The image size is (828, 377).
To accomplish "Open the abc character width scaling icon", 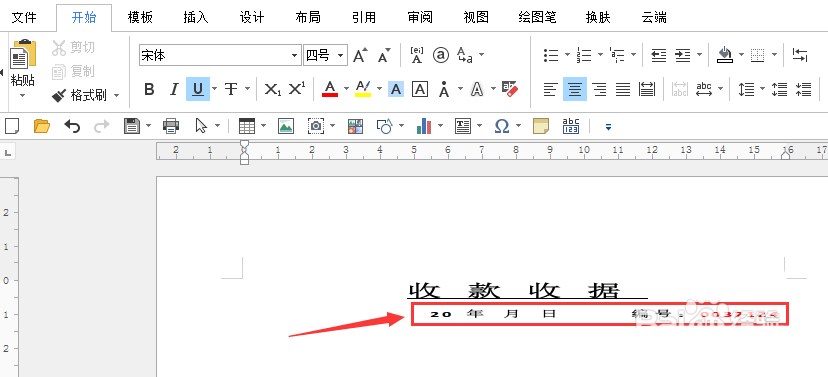I will click(x=704, y=89).
